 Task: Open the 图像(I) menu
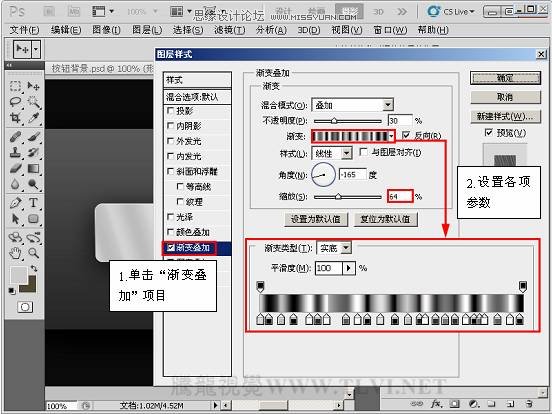click(x=106, y=30)
